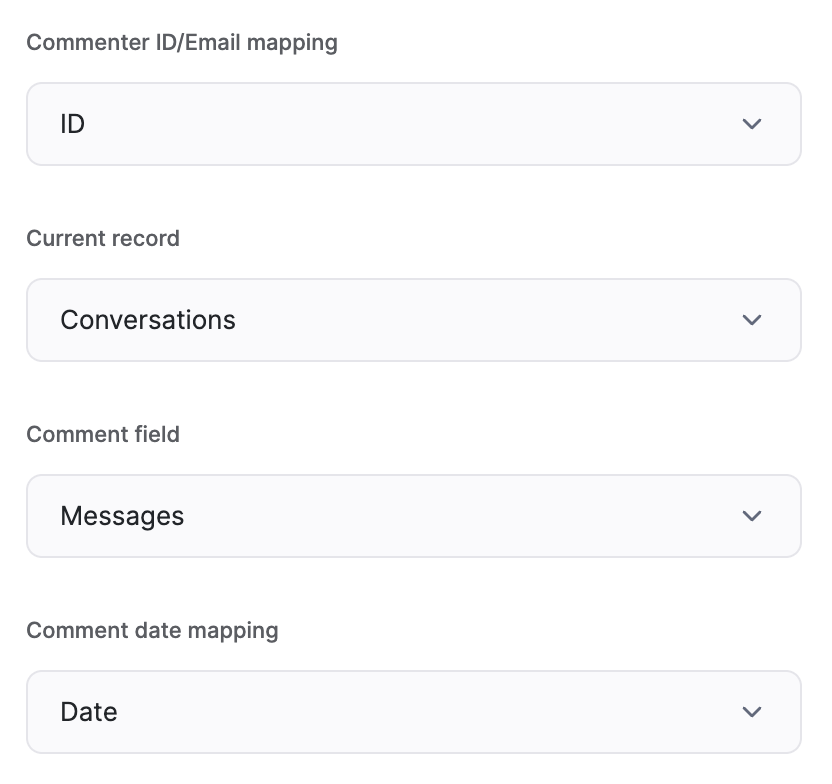
Task: Click the Current record label
Action: (x=103, y=238)
